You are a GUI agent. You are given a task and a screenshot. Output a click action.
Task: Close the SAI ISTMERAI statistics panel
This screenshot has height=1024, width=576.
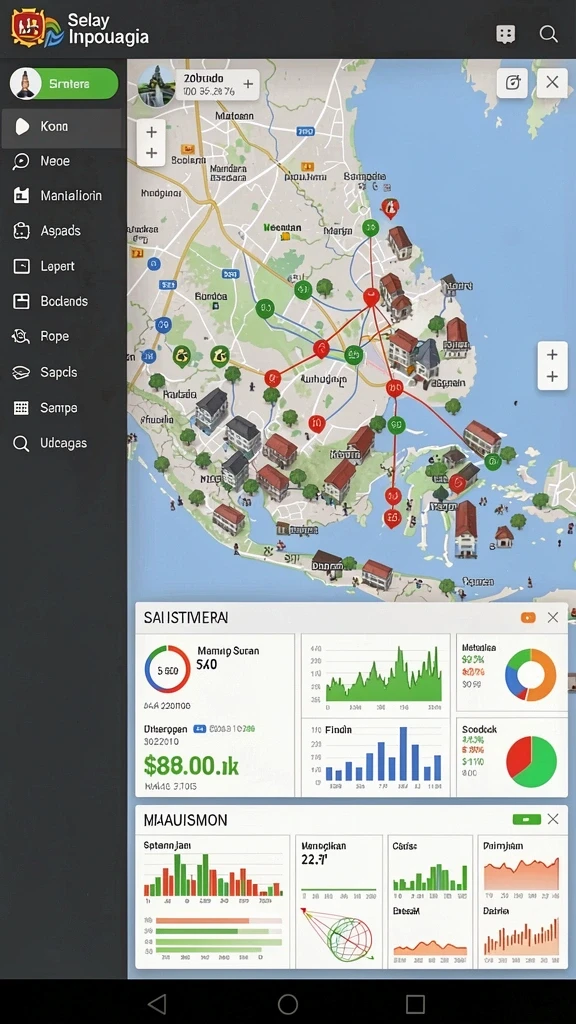point(552,617)
